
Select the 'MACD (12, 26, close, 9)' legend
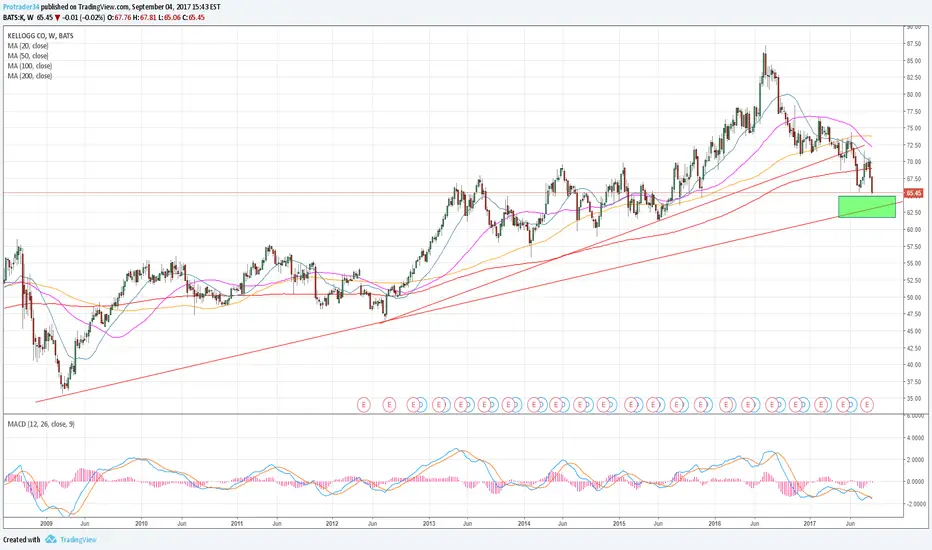click(41, 424)
